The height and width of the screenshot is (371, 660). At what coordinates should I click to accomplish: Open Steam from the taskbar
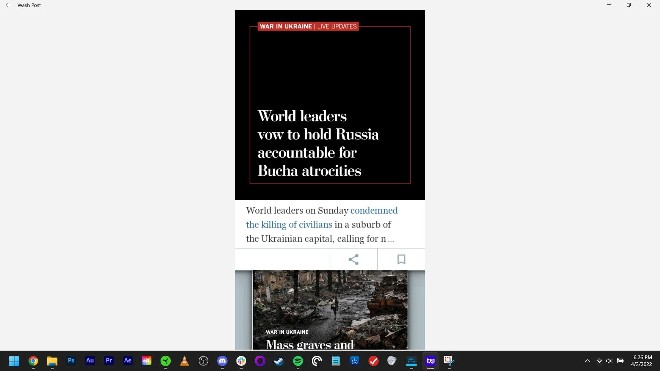[x=279, y=361]
